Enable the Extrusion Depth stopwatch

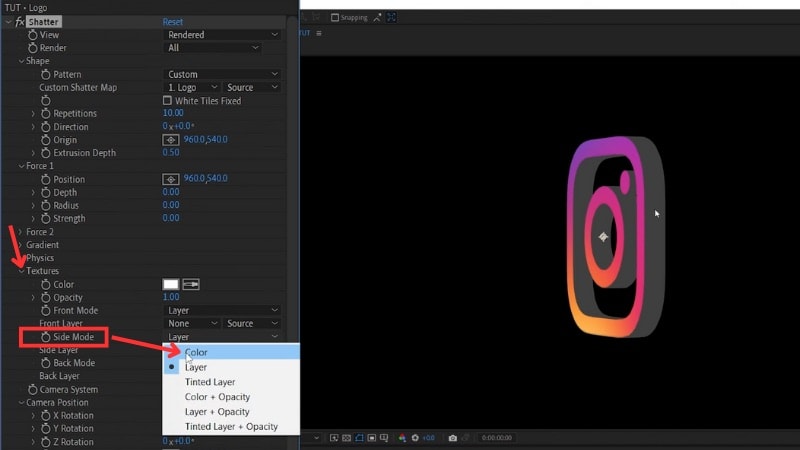(x=45, y=153)
